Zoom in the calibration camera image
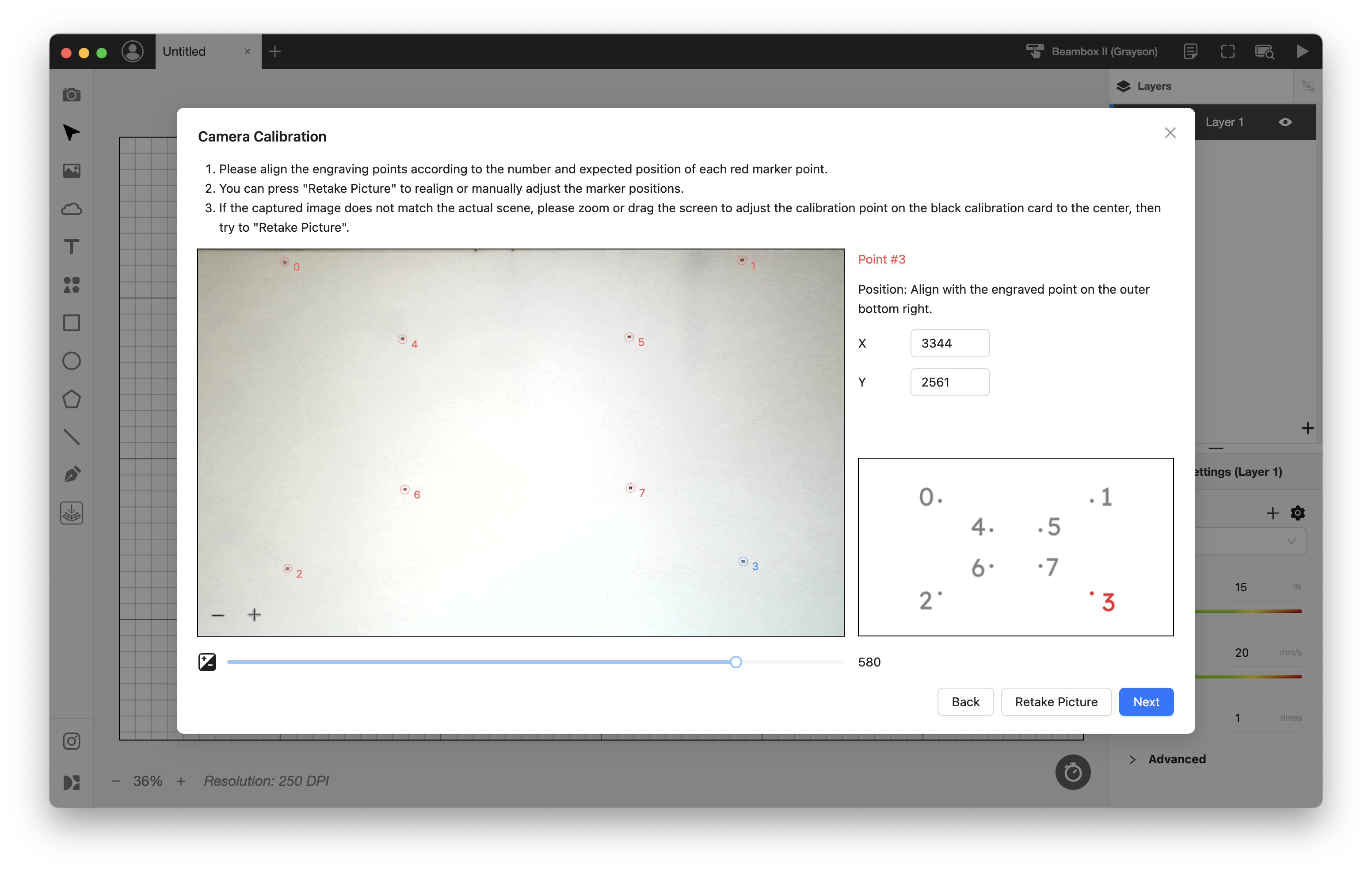 coord(254,615)
